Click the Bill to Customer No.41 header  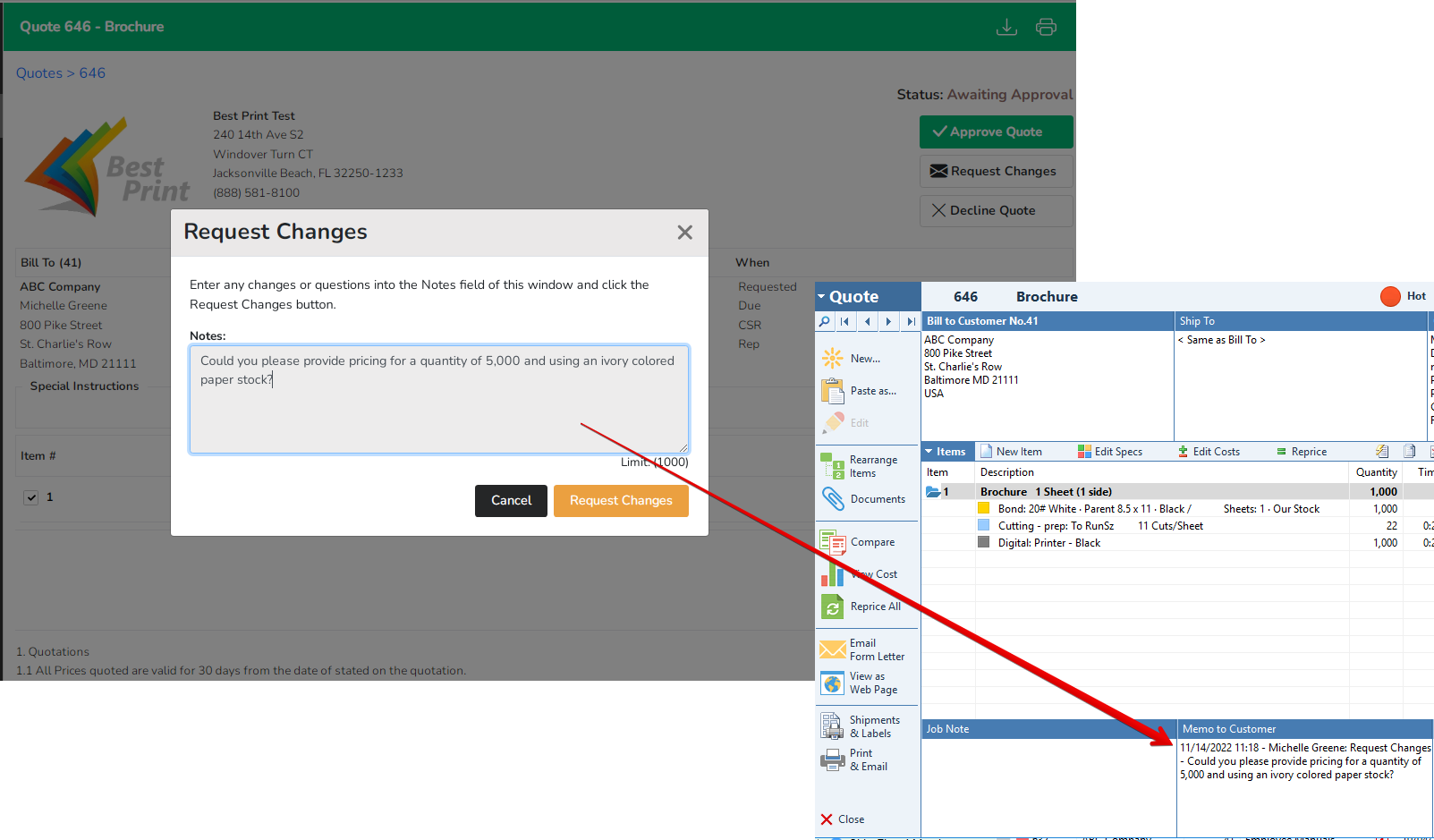click(1048, 321)
